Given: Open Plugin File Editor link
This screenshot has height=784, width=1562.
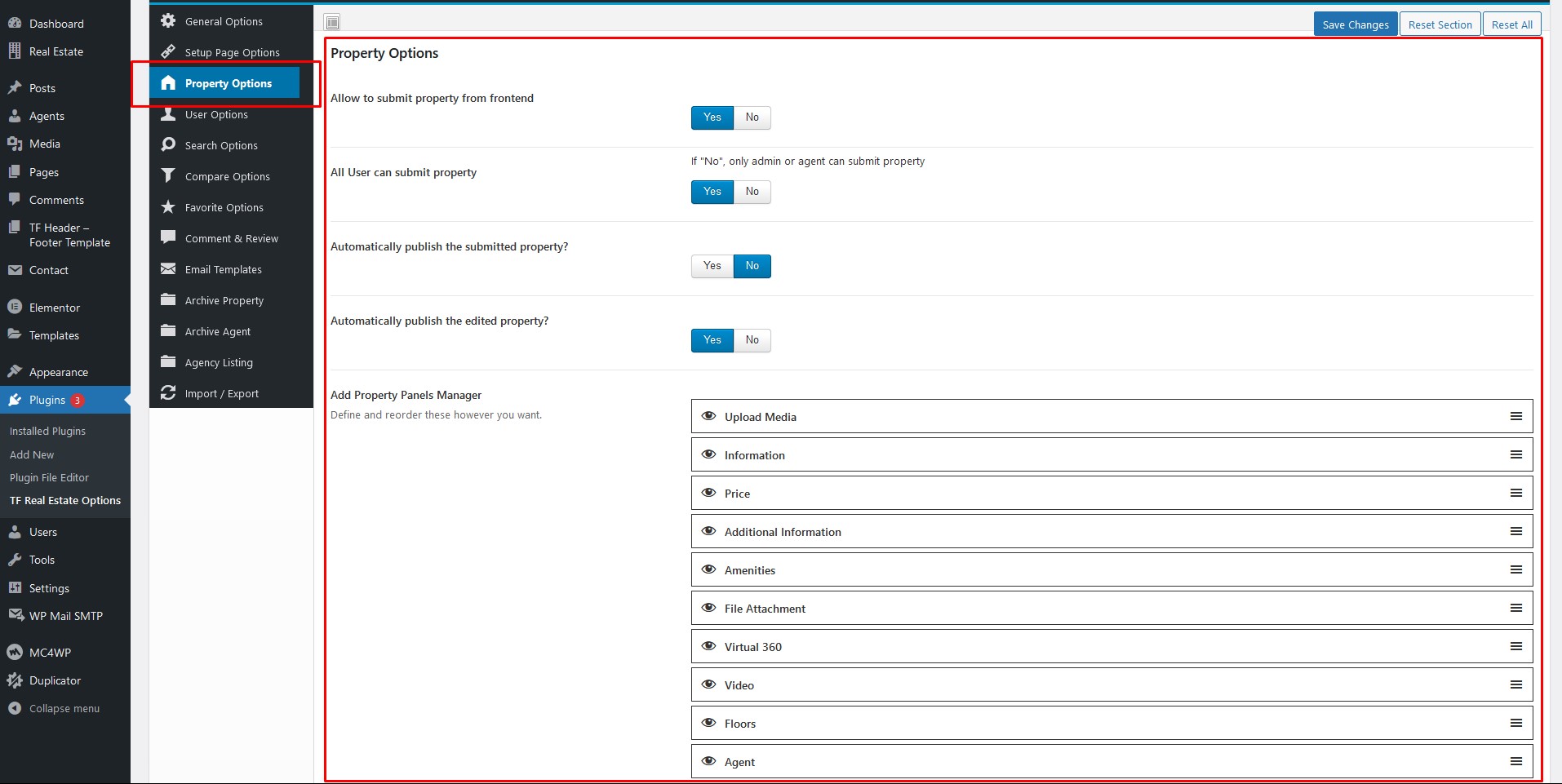Looking at the screenshot, I should 49,477.
